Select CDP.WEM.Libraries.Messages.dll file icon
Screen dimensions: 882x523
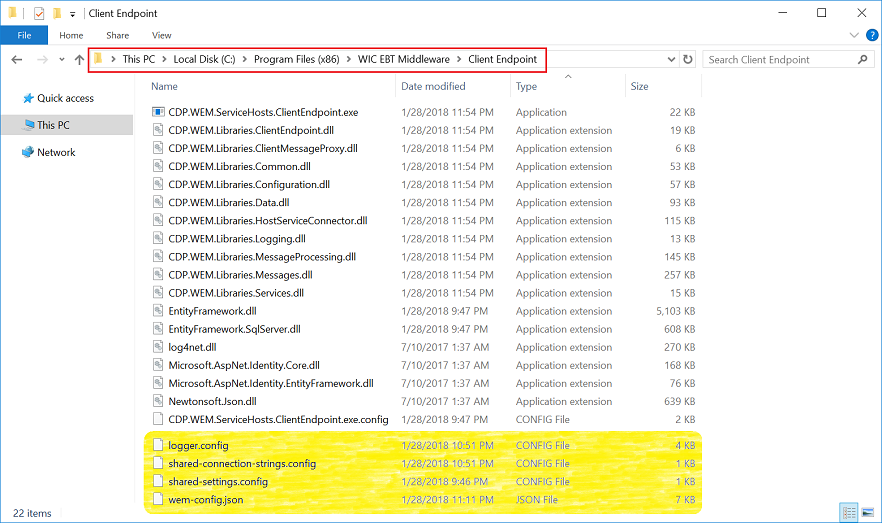coord(158,274)
